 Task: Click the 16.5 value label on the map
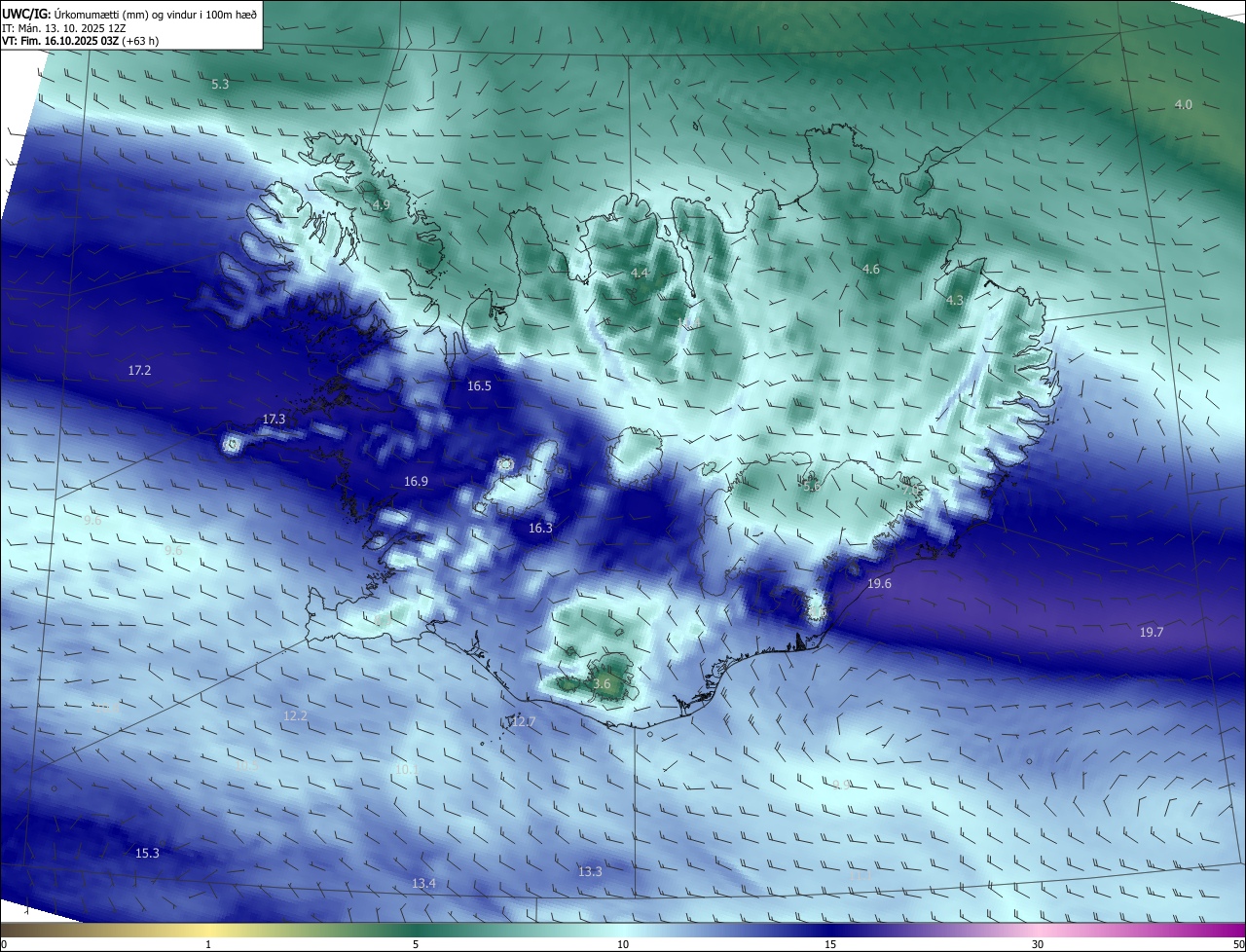tap(479, 386)
